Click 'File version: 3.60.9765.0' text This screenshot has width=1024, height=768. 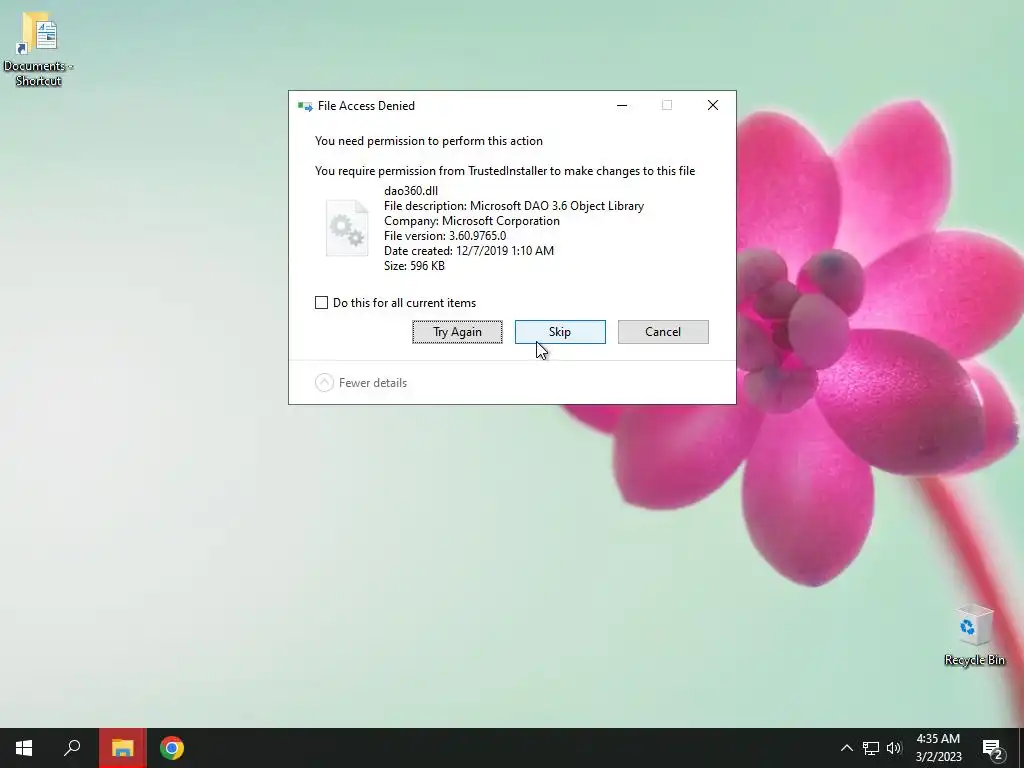pos(445,236)
